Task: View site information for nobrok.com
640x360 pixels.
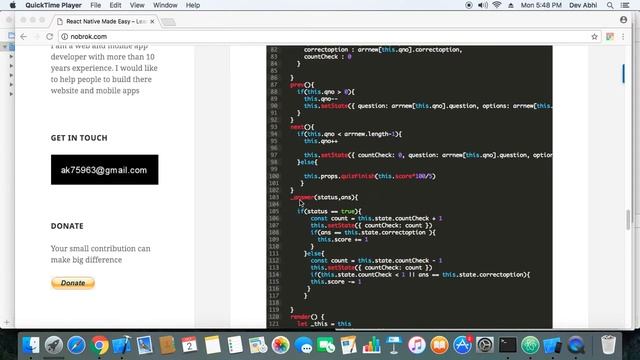Action: 64,36
